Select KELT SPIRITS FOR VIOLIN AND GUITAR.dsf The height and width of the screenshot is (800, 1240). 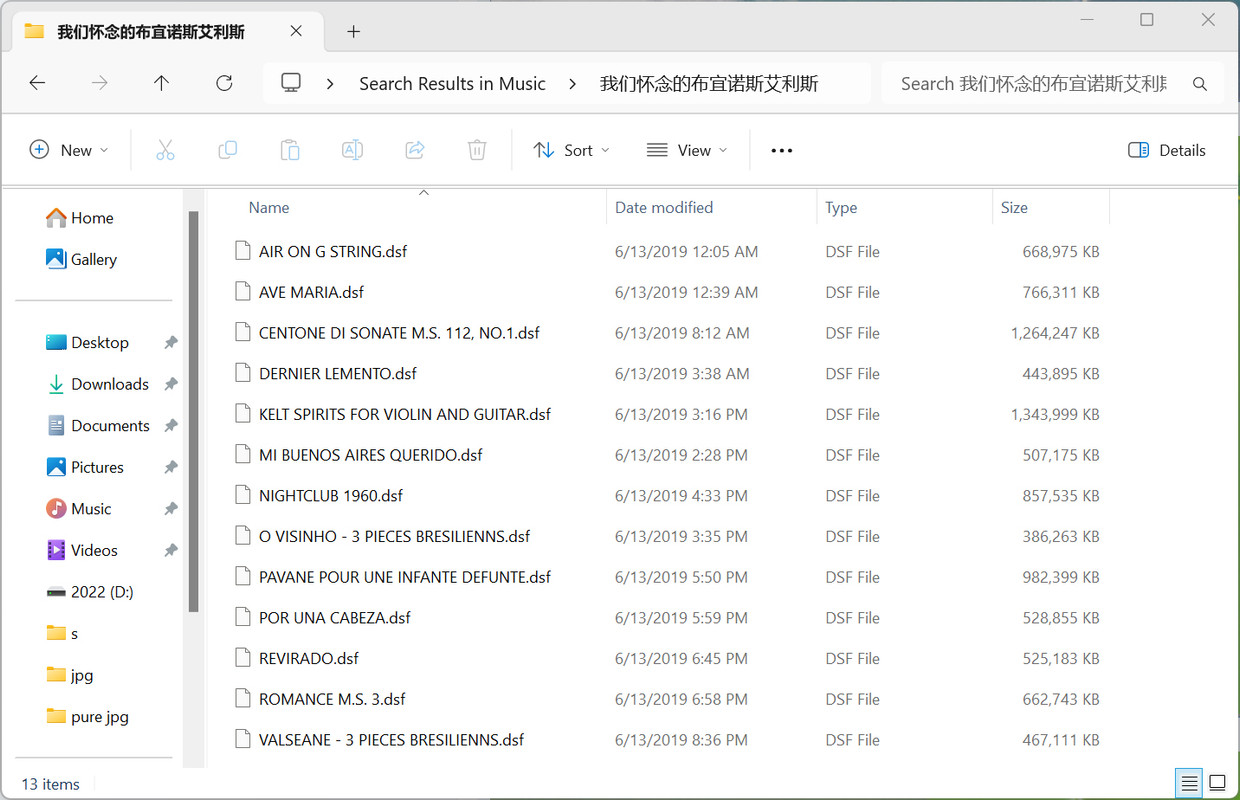pyautogui.click(x=405, y=414)
